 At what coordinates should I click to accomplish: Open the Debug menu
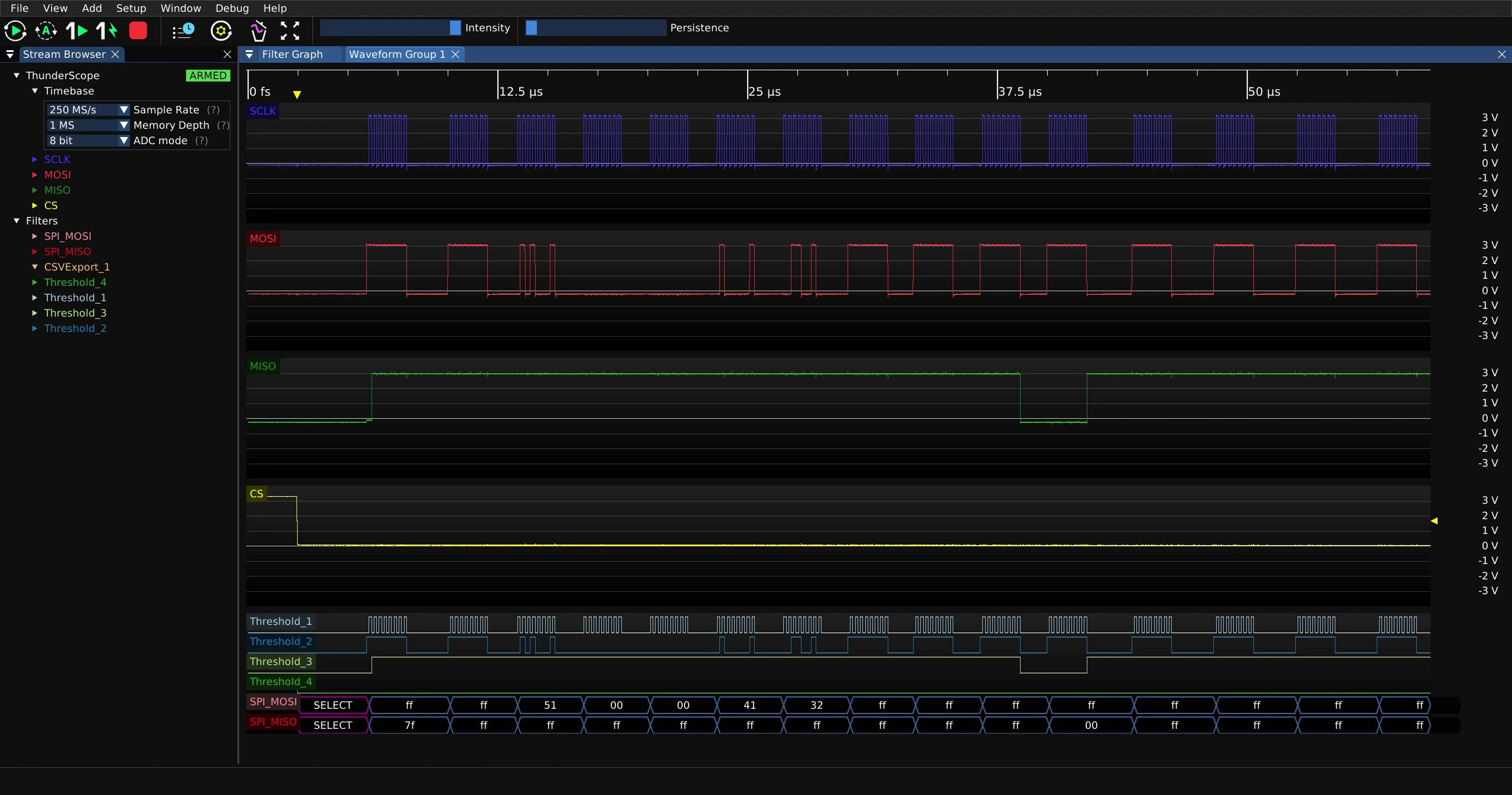pyautogui.click(x=232, y=8)
